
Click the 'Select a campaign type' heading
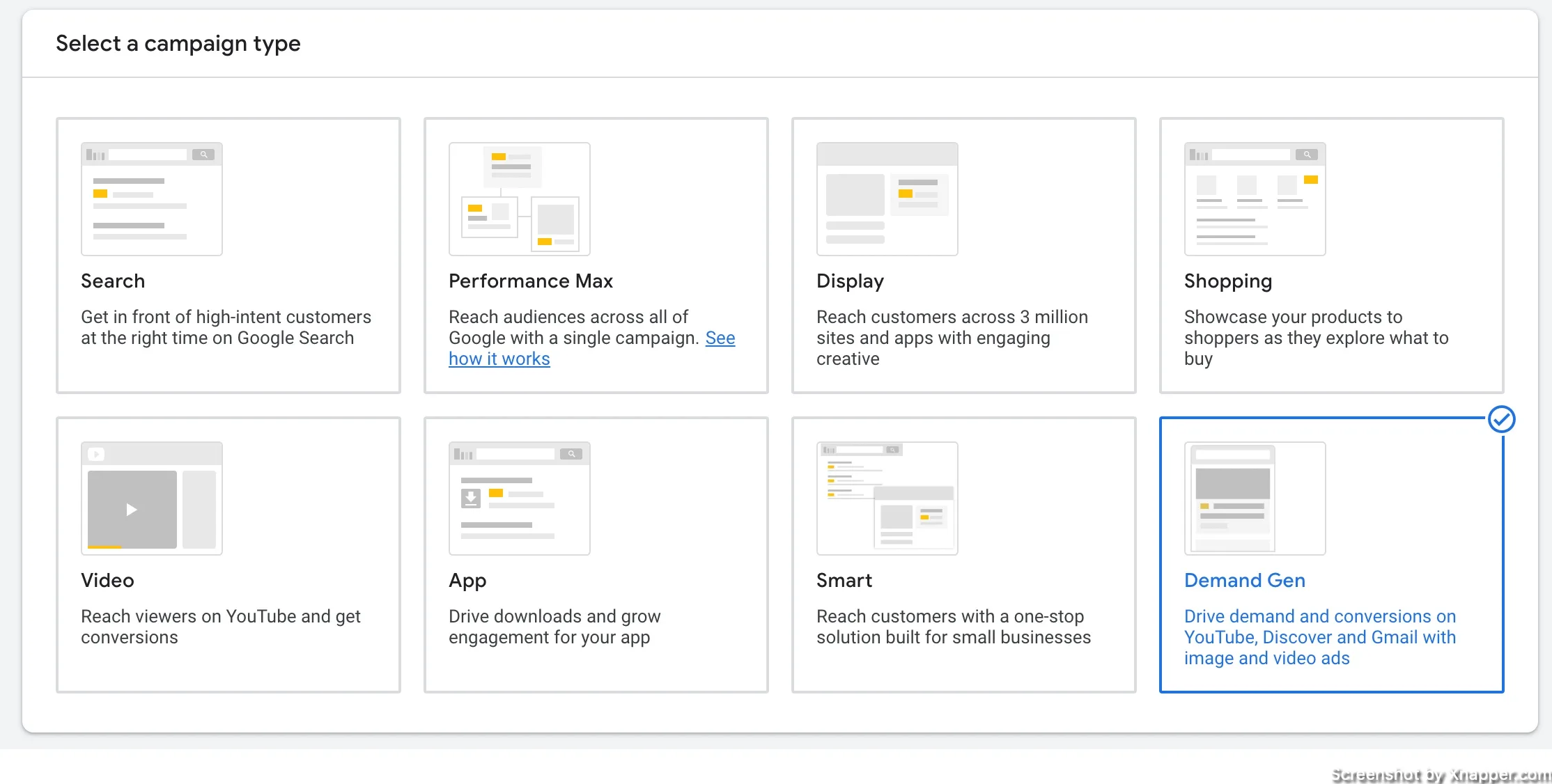tap(178, 43)
